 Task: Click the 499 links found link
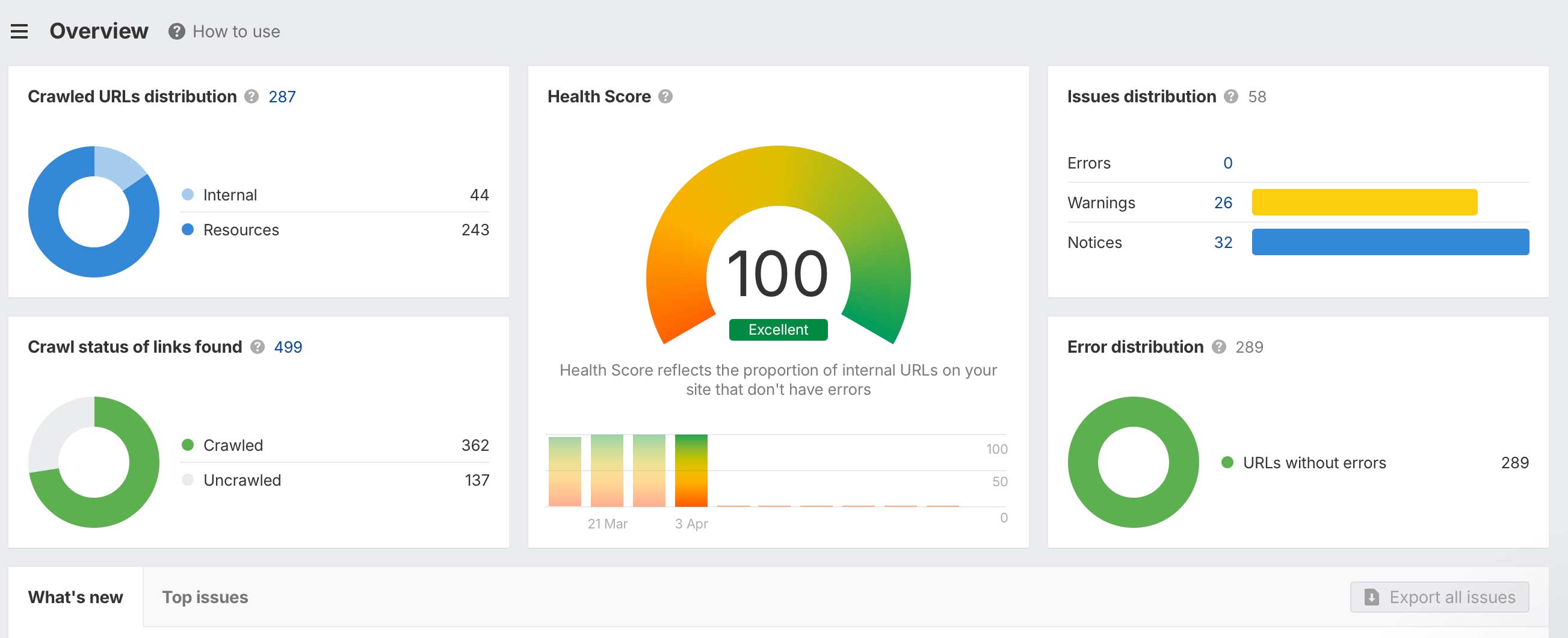pos(289,347)
